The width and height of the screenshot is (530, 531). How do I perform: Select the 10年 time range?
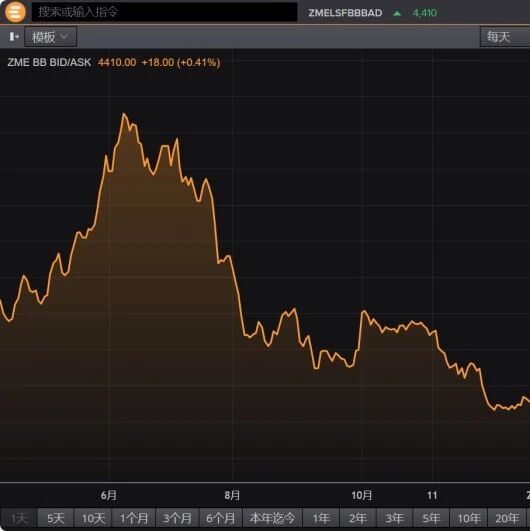point(469,518)
